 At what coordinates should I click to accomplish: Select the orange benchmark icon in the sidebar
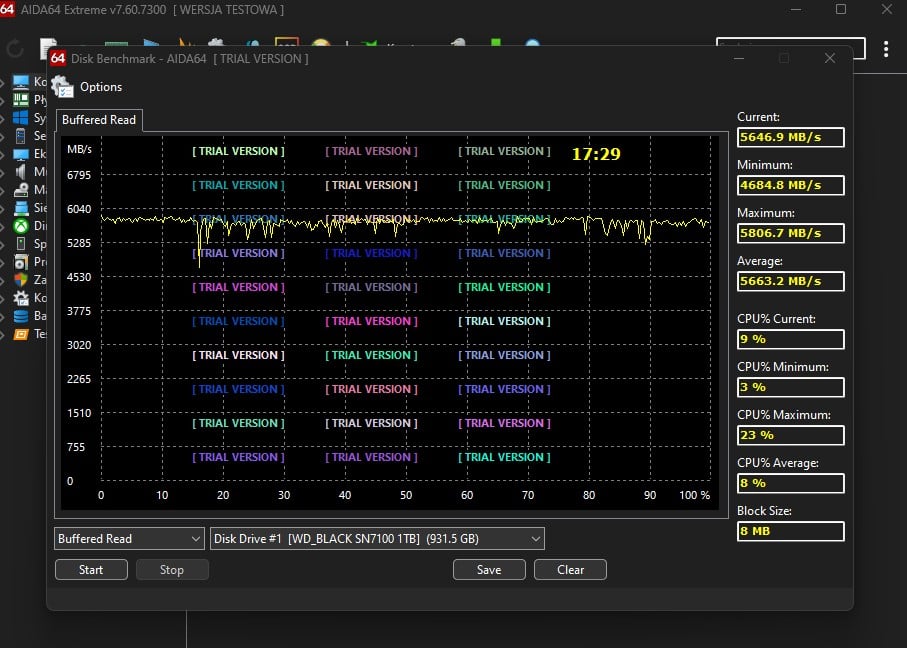point(20,334)
